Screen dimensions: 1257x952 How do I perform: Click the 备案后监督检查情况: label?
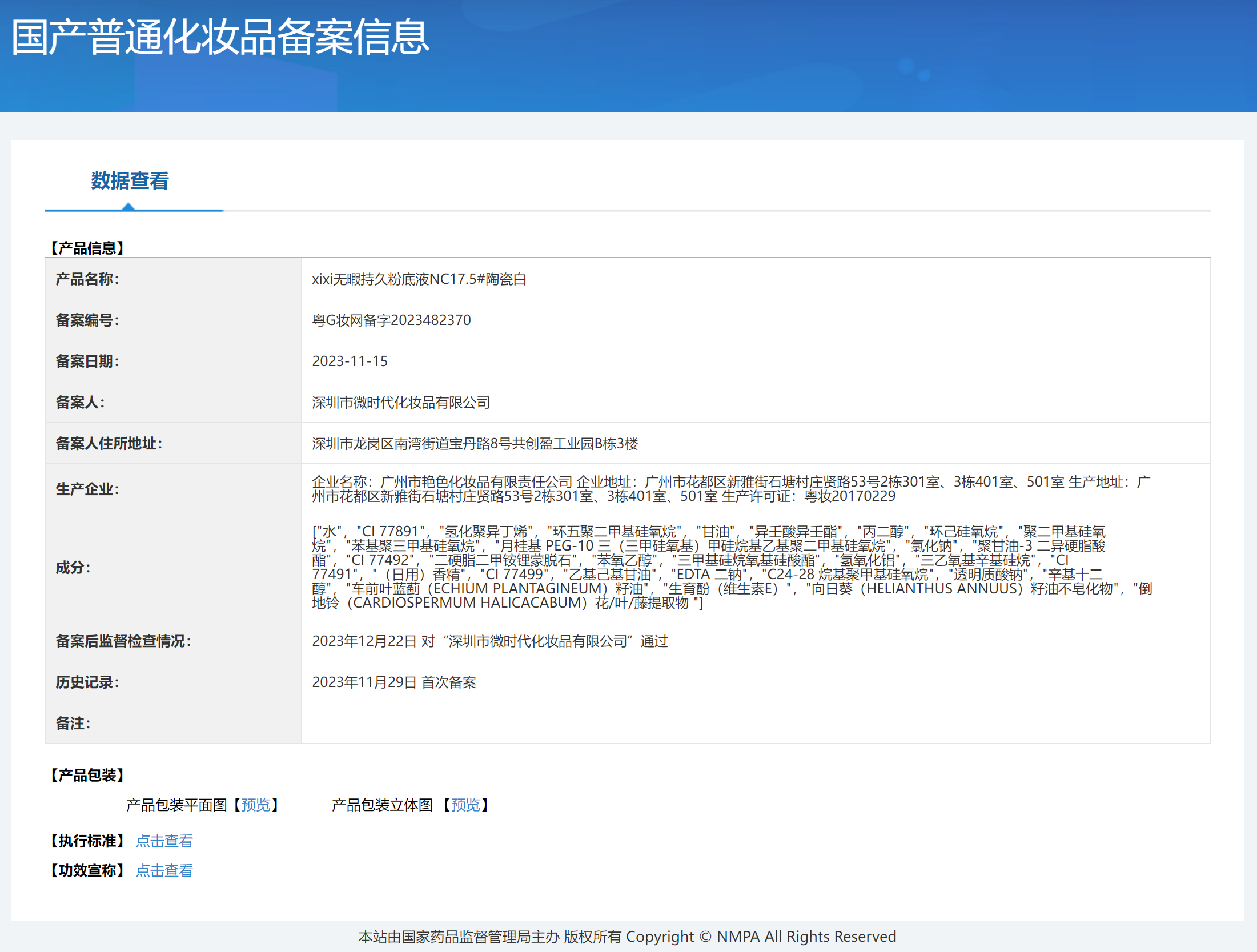(x=123, y=641)
